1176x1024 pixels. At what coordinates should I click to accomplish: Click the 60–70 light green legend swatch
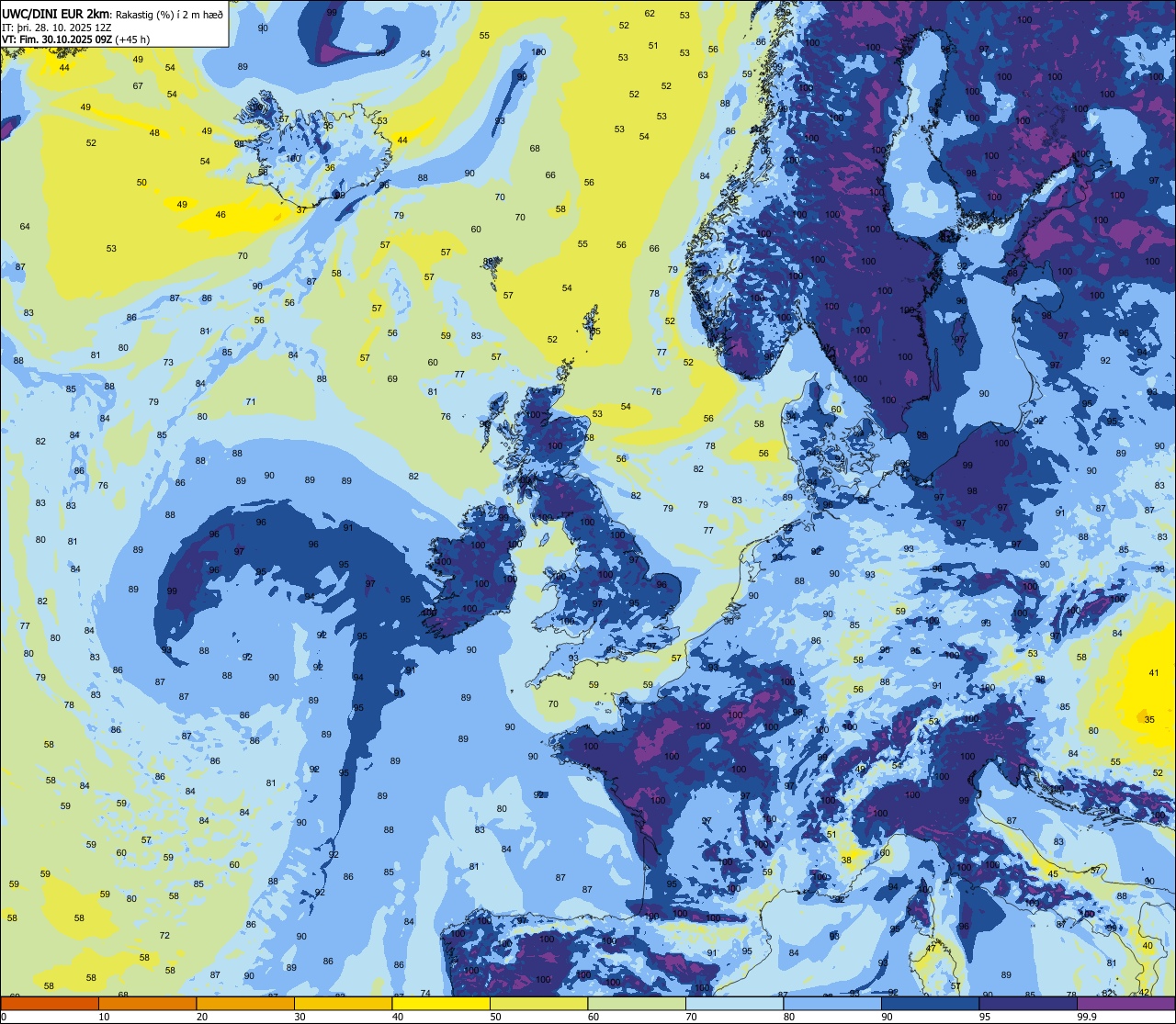click(x=637, y=1003)
